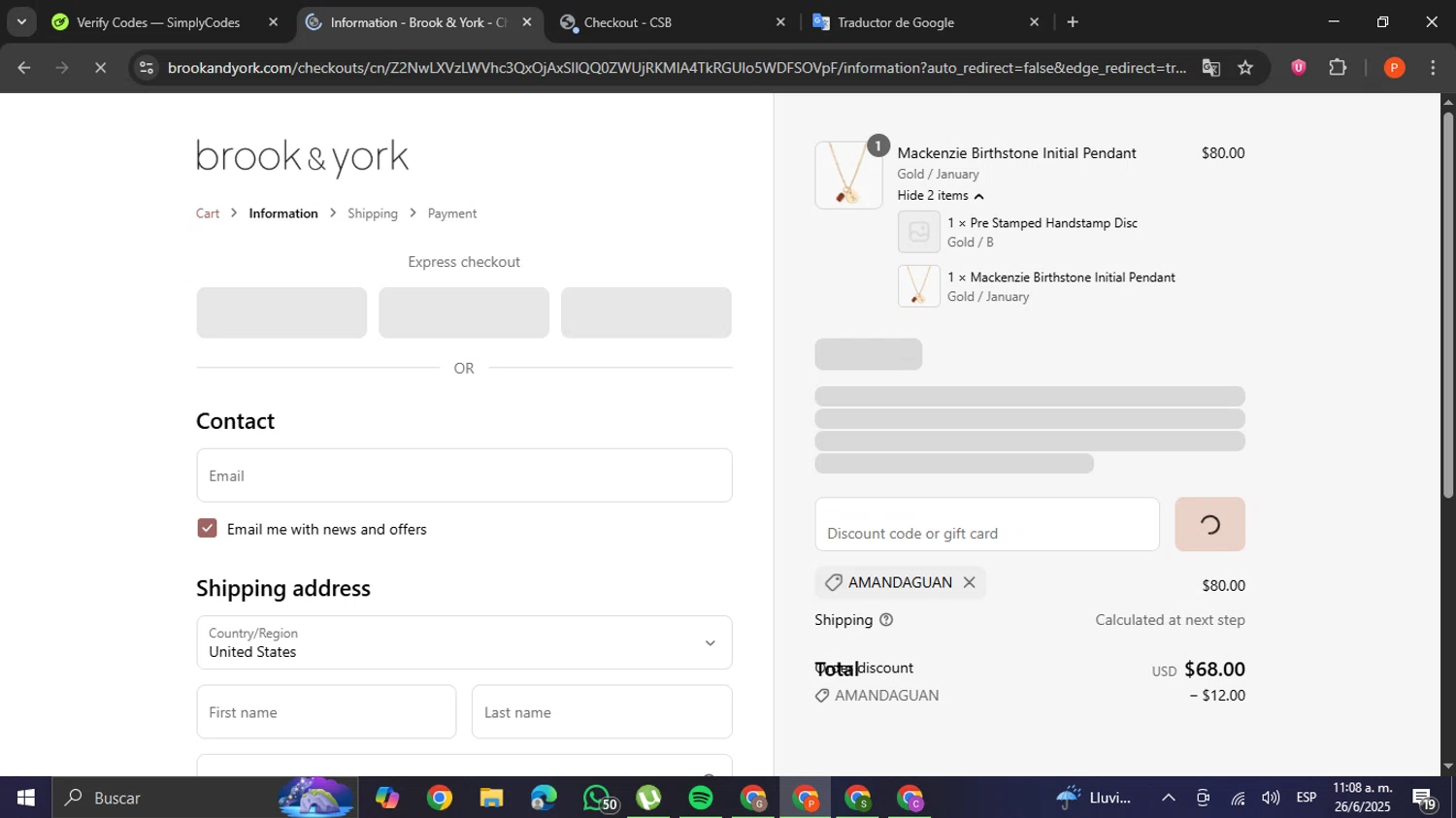This screenshot has width=1456, height=818.
Task: Go back to the previous page
Action: point(24,68)
